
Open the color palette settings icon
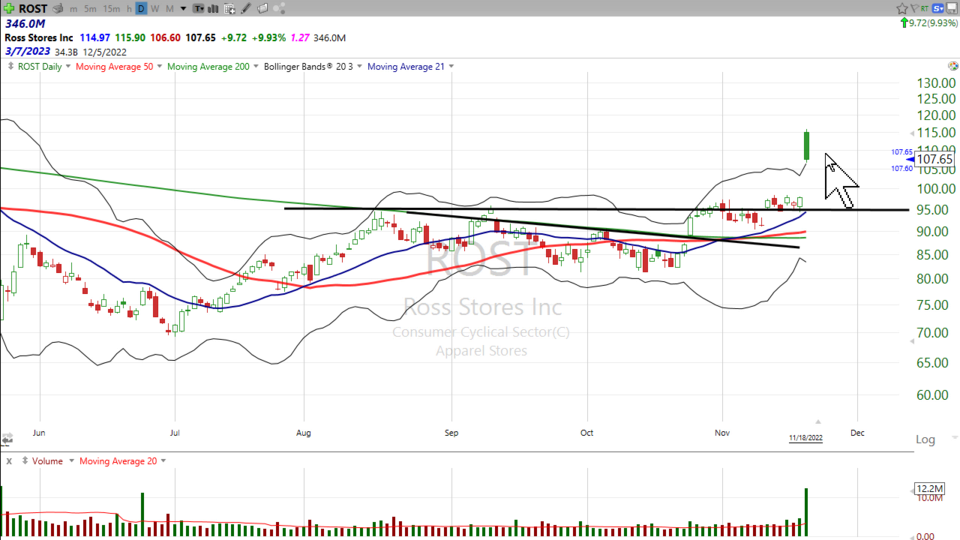tap(953, 66)
